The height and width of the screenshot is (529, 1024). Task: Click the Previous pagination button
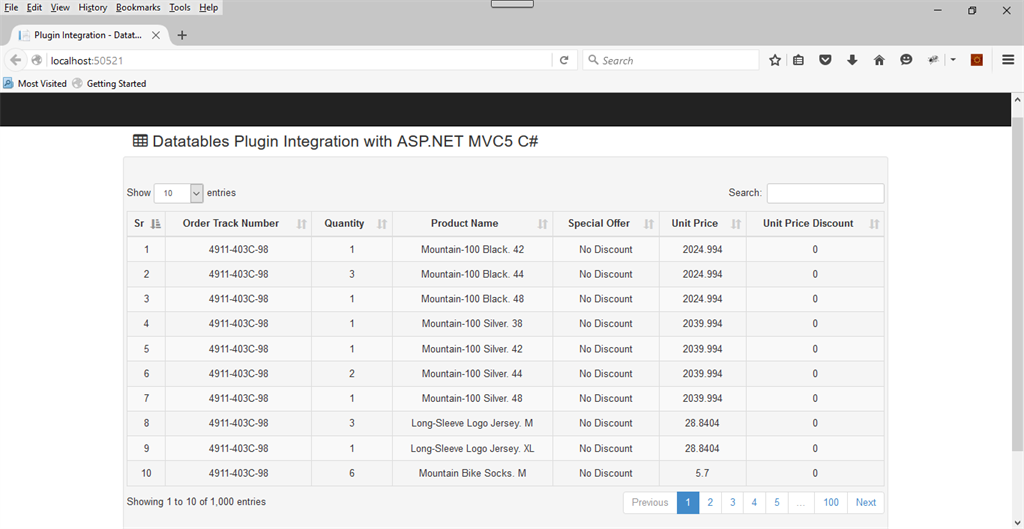(x=650, y=502)
